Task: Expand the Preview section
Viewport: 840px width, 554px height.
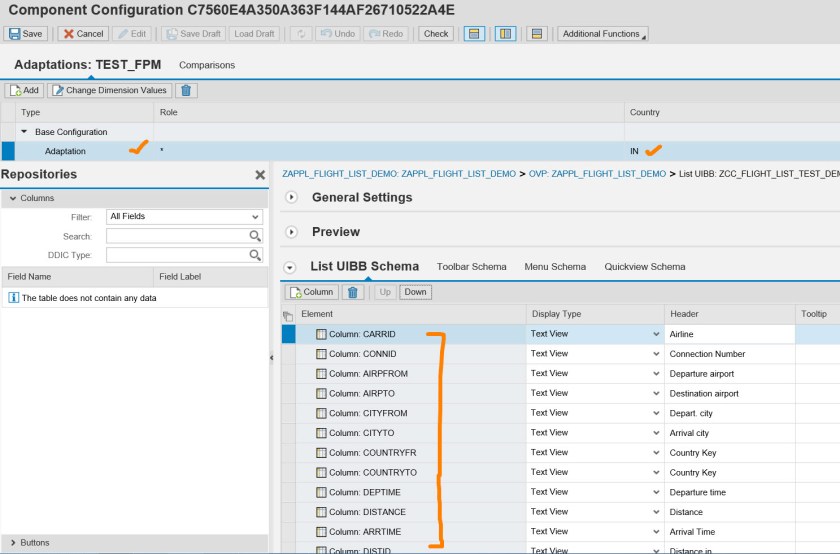Action: click(x=292, y=232)
